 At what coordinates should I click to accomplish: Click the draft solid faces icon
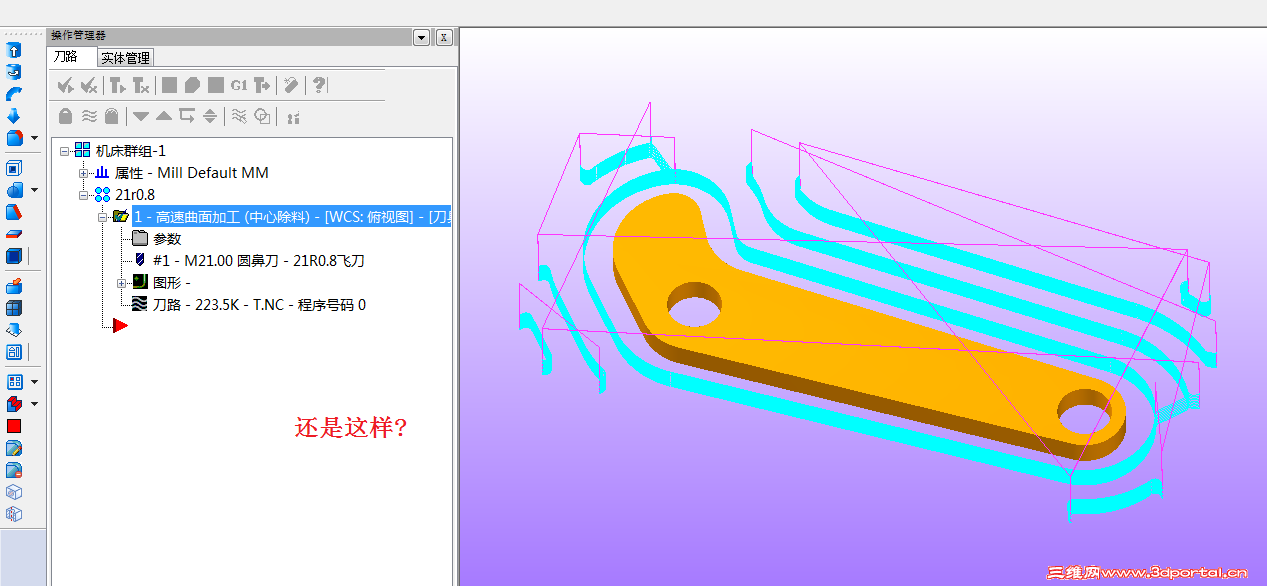click(14, 212)
